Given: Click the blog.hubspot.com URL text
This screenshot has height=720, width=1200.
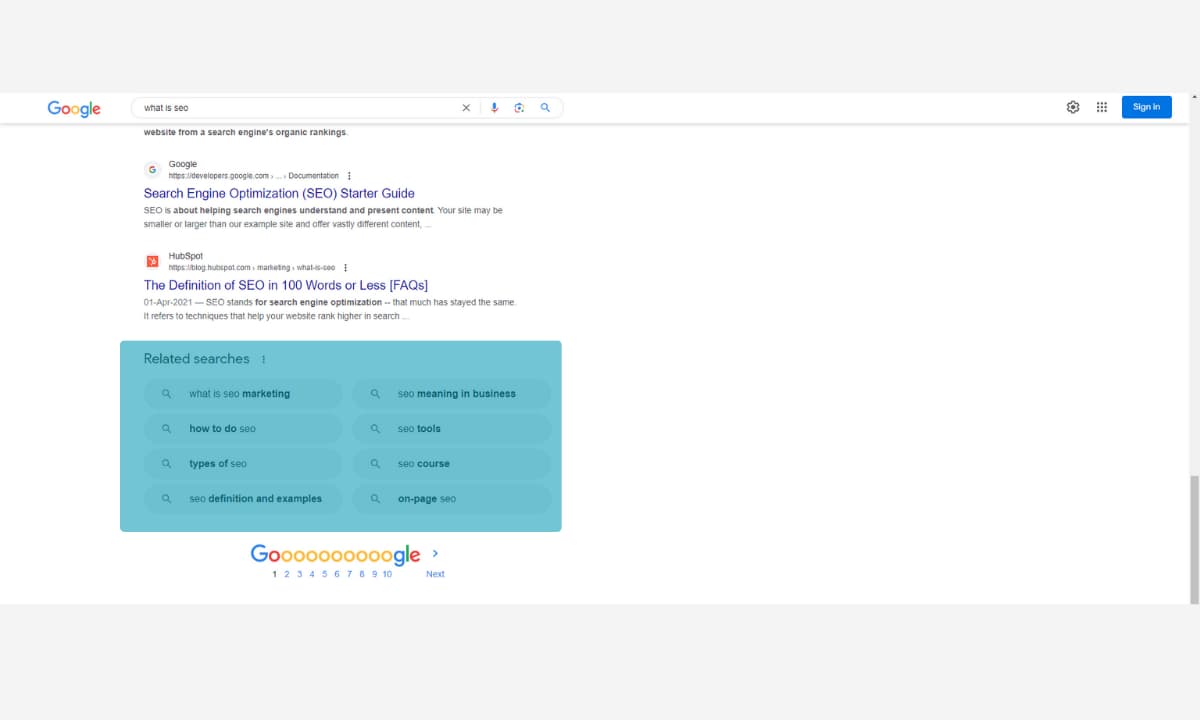Looking at the screenshot, I should point(252,268).
